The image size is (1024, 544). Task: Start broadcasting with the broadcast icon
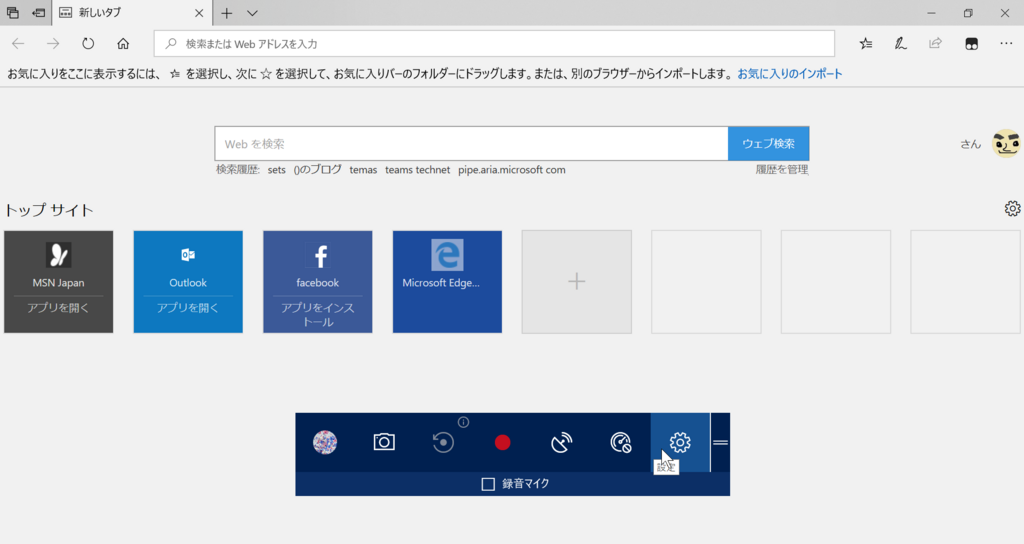coord(562,443)
